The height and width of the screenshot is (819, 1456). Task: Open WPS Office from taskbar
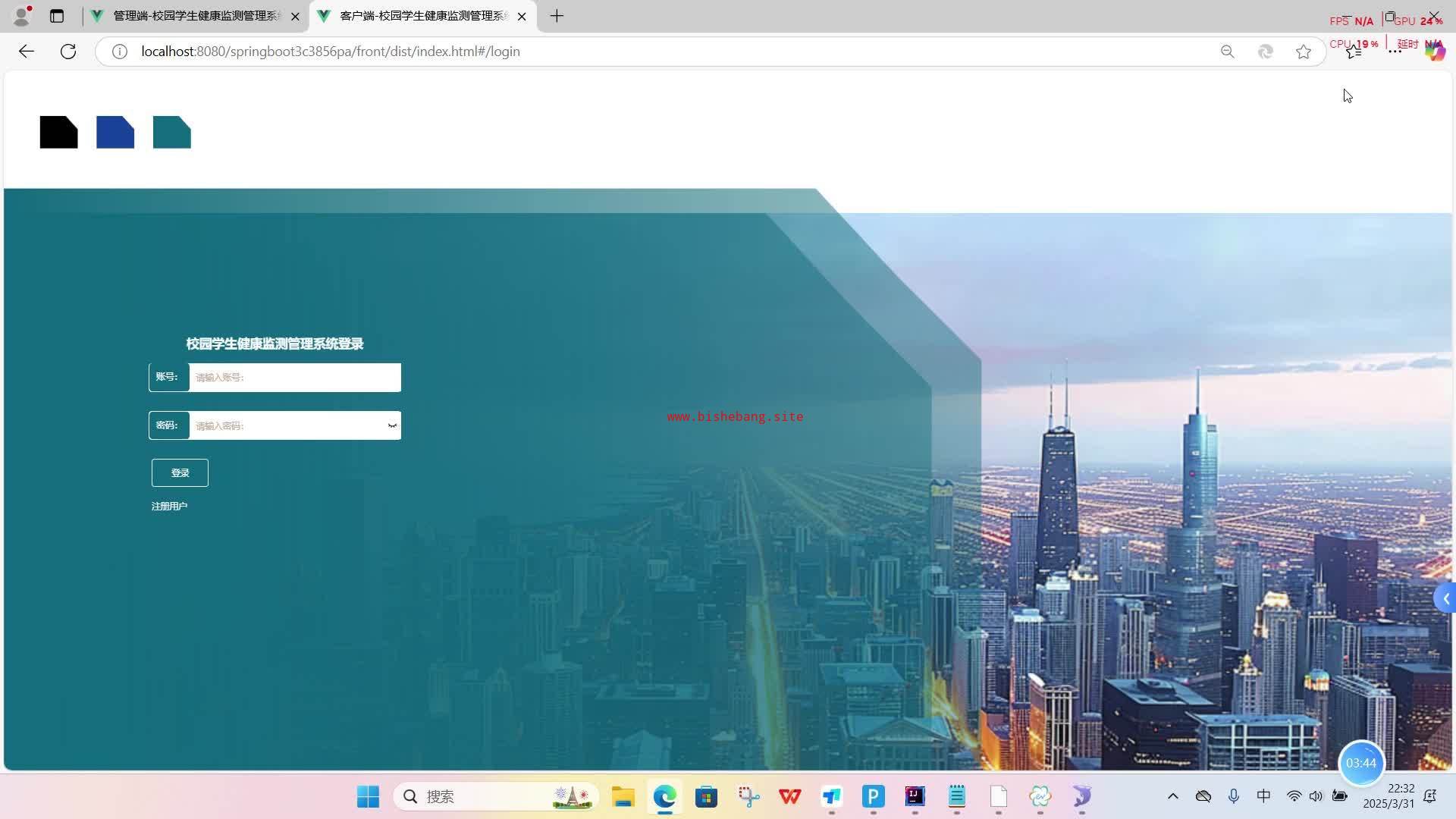789,796
